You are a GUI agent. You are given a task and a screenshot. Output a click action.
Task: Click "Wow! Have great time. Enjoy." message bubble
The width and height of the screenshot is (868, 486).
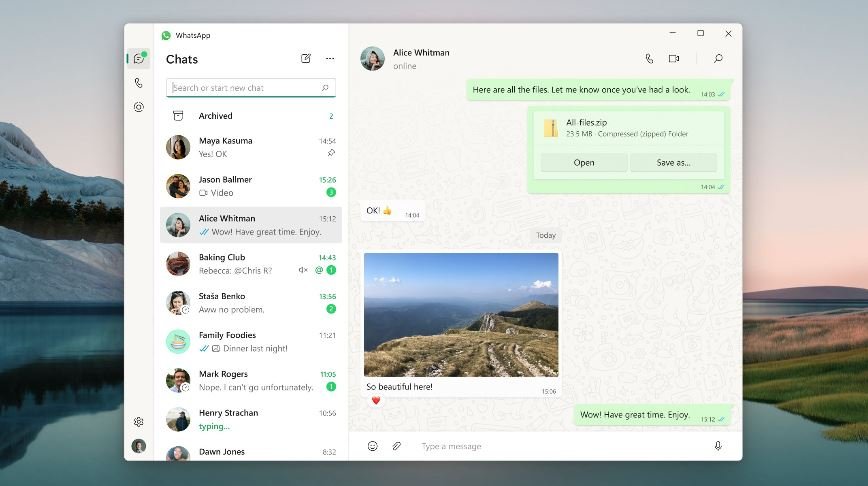coord(652,415)
